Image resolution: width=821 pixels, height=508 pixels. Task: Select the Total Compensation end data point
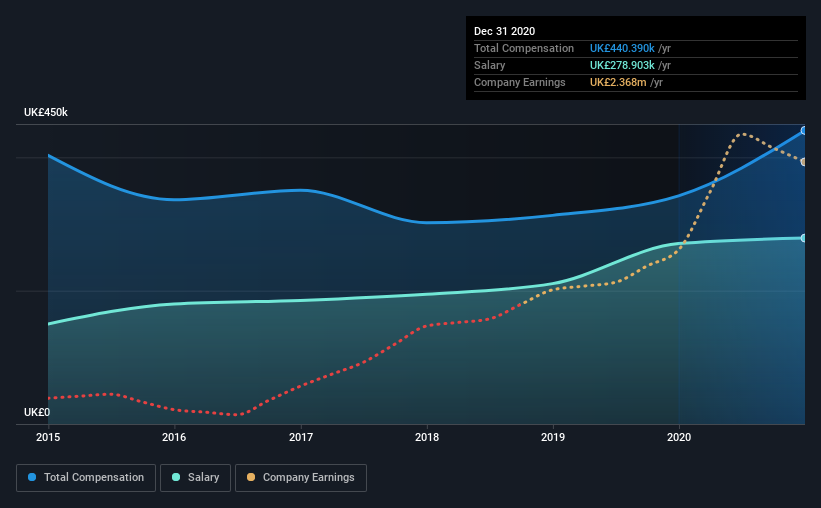pos(804,130)
